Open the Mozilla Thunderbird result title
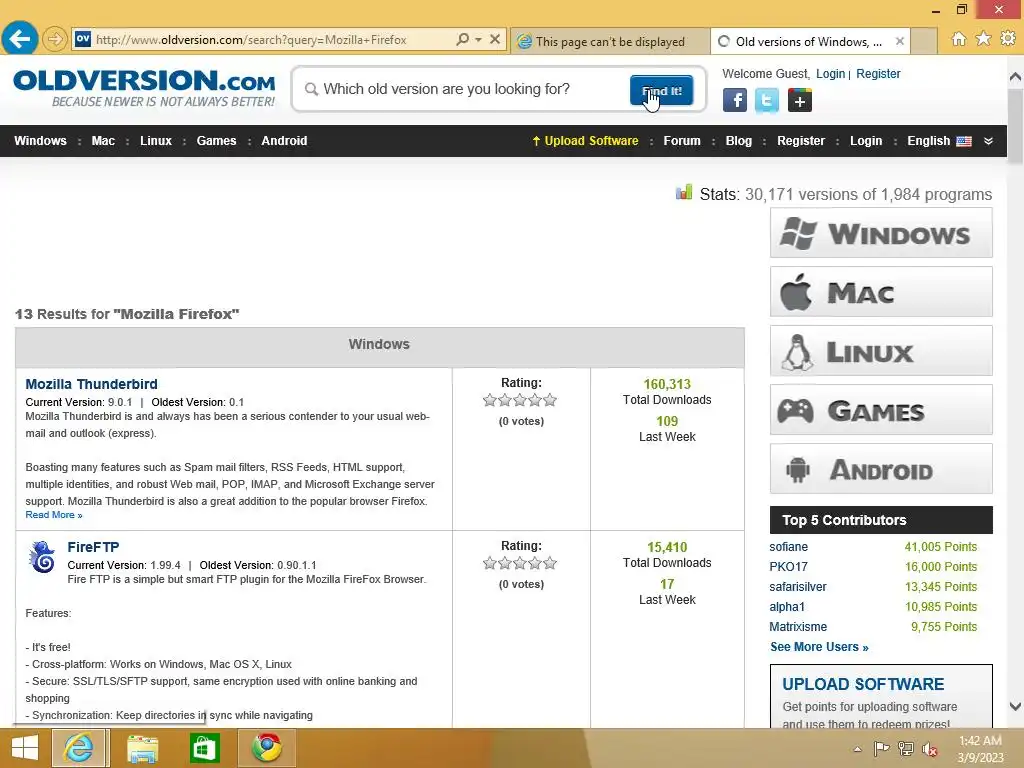1024x768 pixels. tap(91, 384)
